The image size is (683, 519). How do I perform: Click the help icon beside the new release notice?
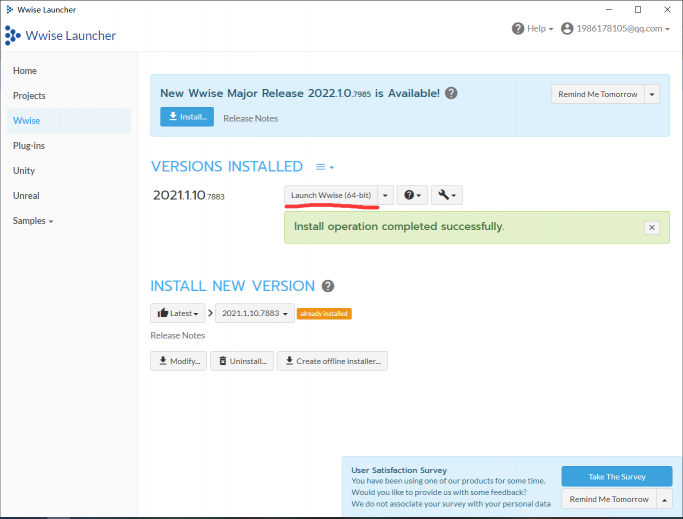[x=451, y=93]
